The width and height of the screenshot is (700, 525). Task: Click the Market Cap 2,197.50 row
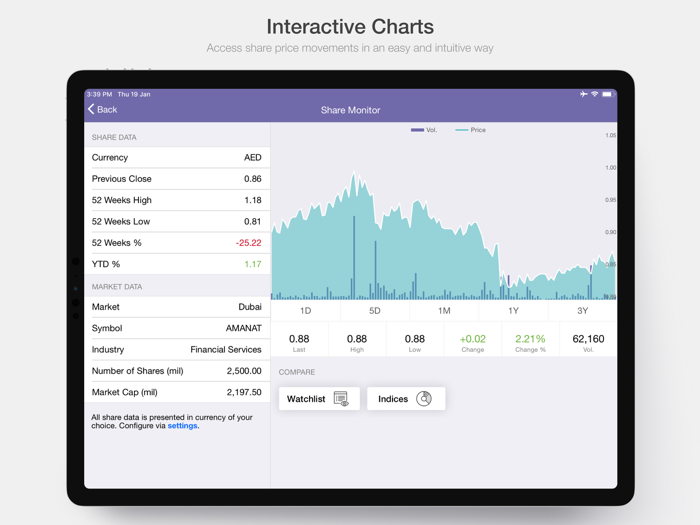[x=177, y=392]
